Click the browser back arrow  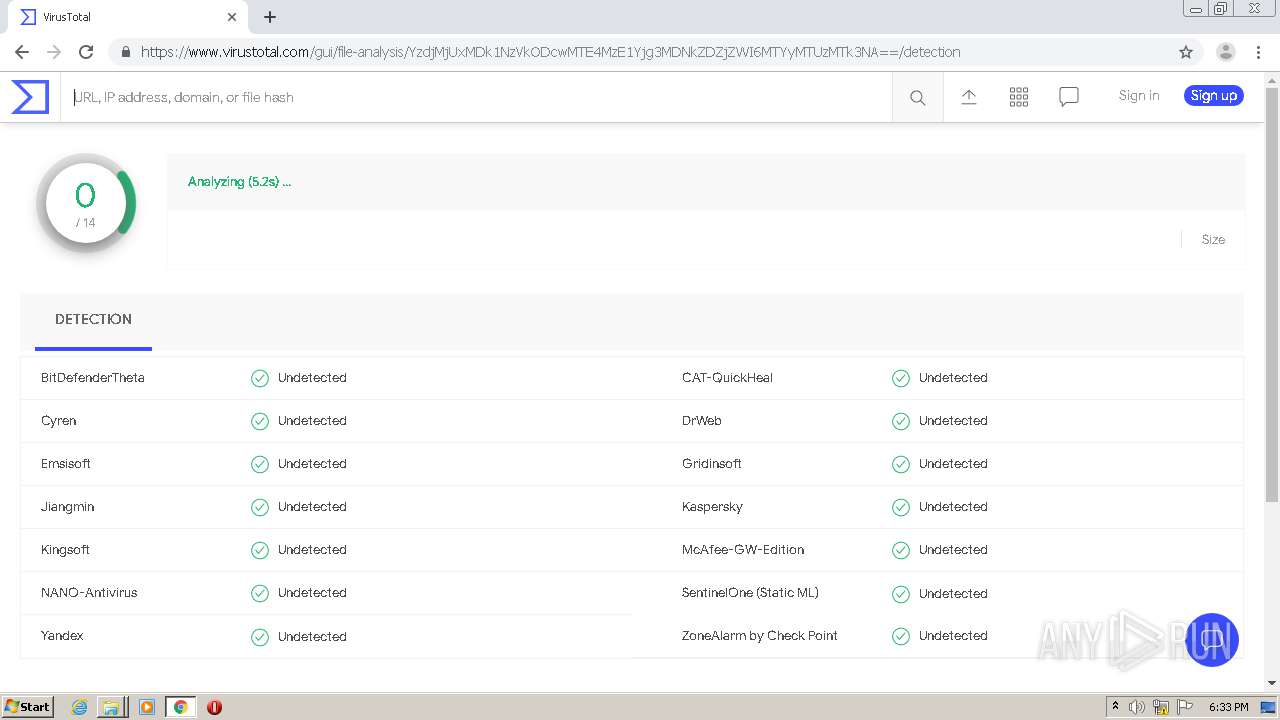pyautogui.click(x=22, y=52)
